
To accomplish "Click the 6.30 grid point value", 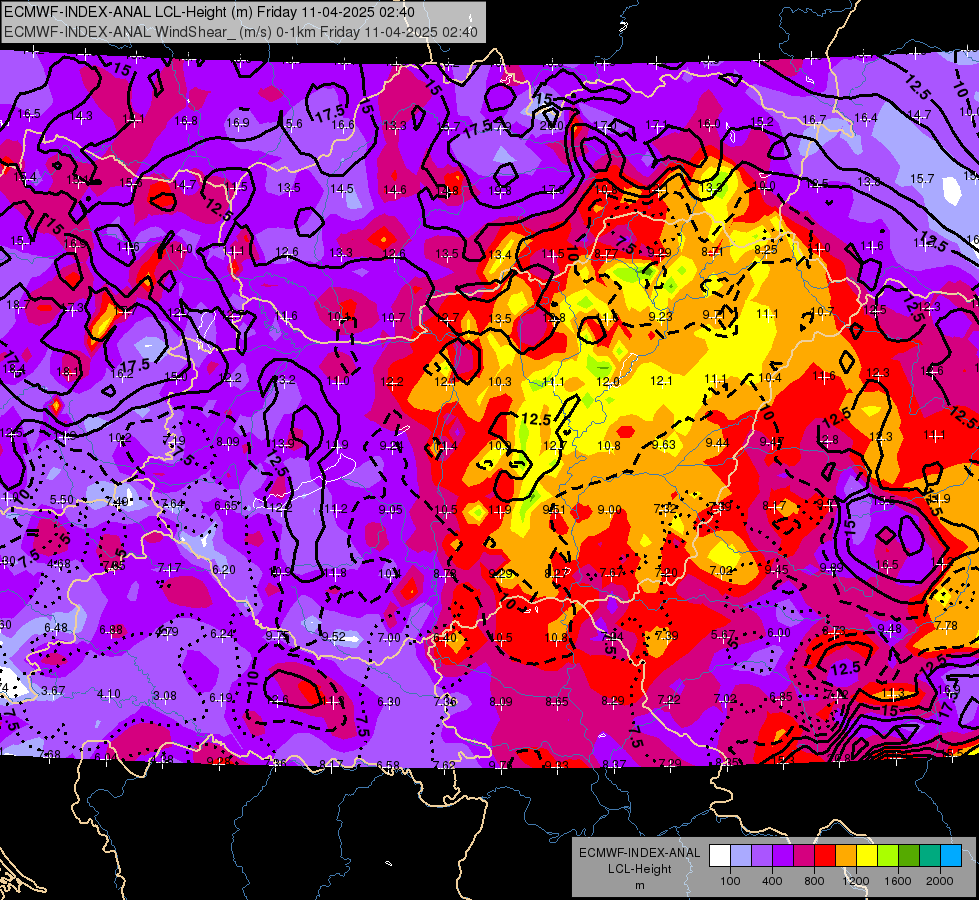I will (x=388, y=701).
